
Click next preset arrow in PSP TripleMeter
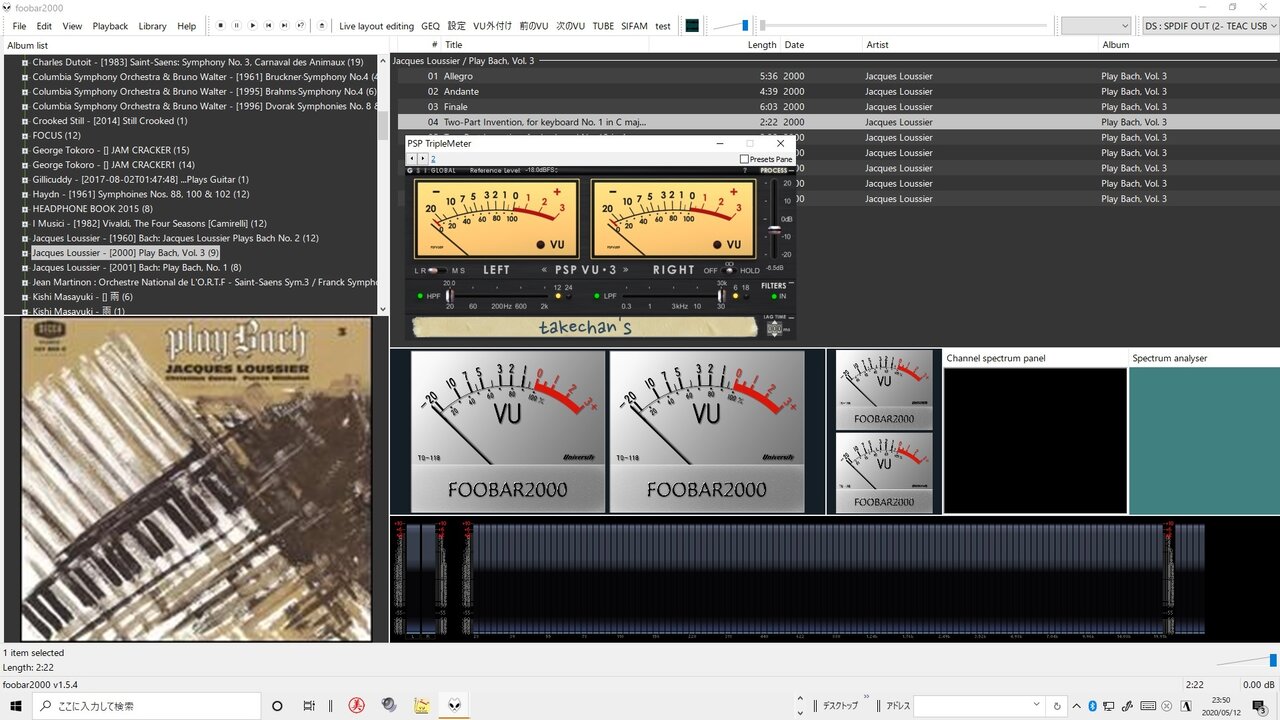[422, 159]
